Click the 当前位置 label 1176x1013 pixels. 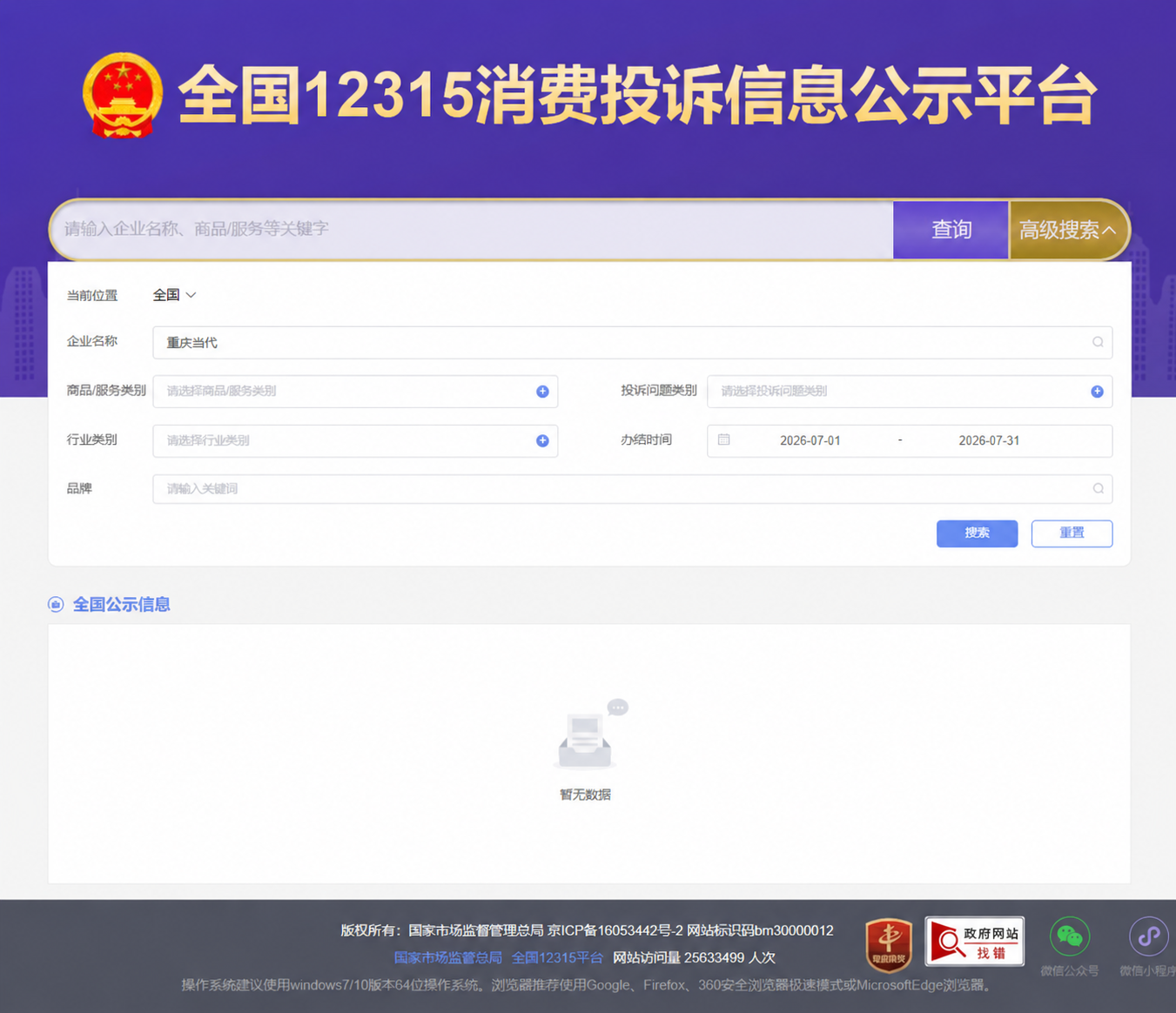click(x=91, y=295)
